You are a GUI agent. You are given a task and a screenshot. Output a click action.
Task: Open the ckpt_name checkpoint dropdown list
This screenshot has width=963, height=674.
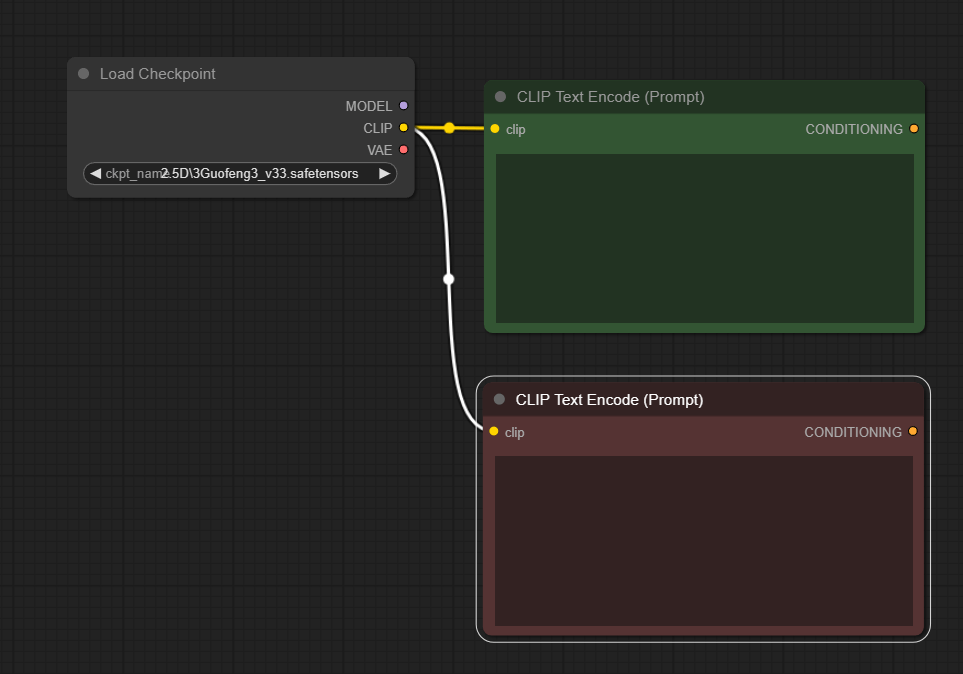(x=240, y=174)
